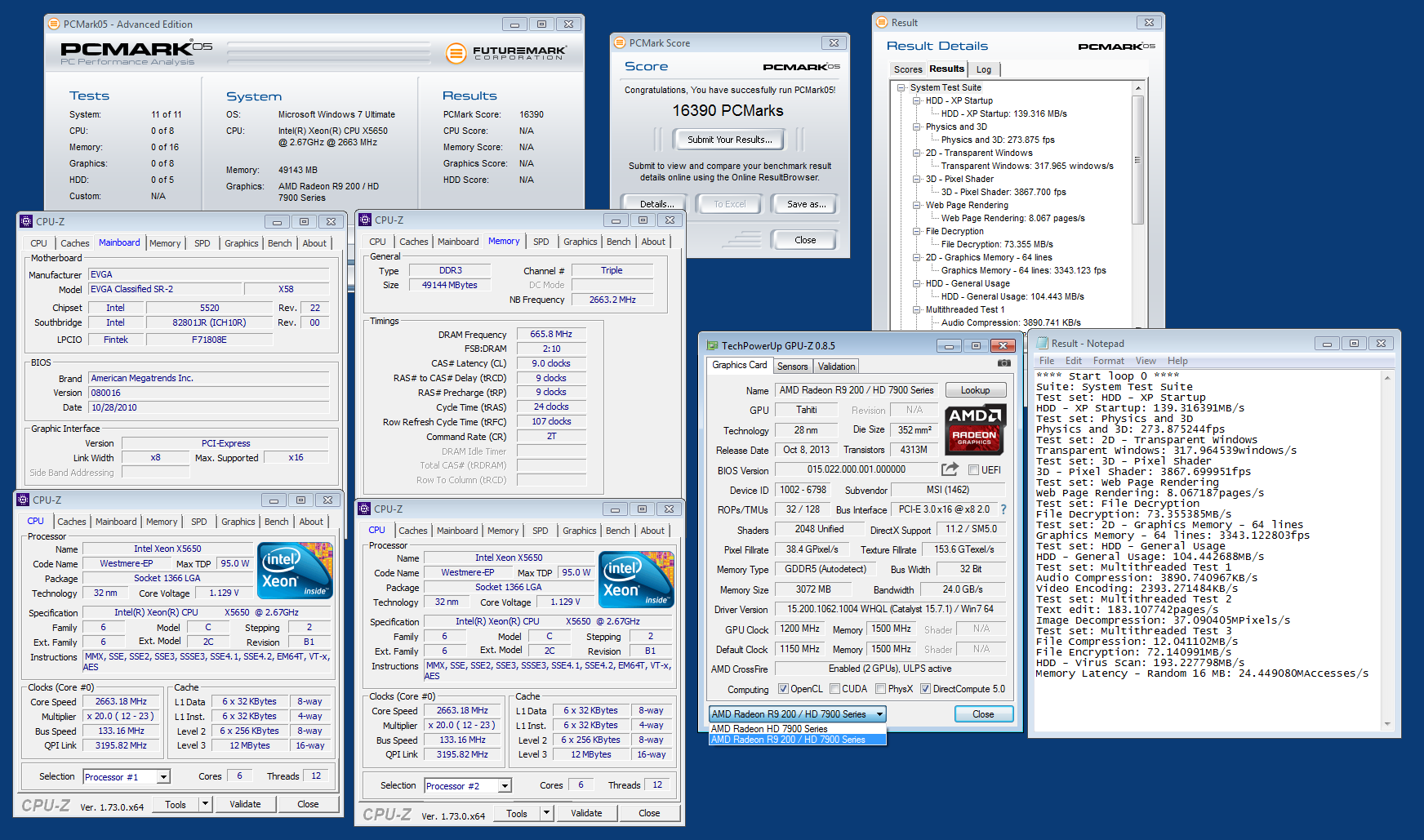Collapse the HDD - XP Startup tree node
Image resolution: width=1424 pixels, height=840 pixels.
(917, 101)
